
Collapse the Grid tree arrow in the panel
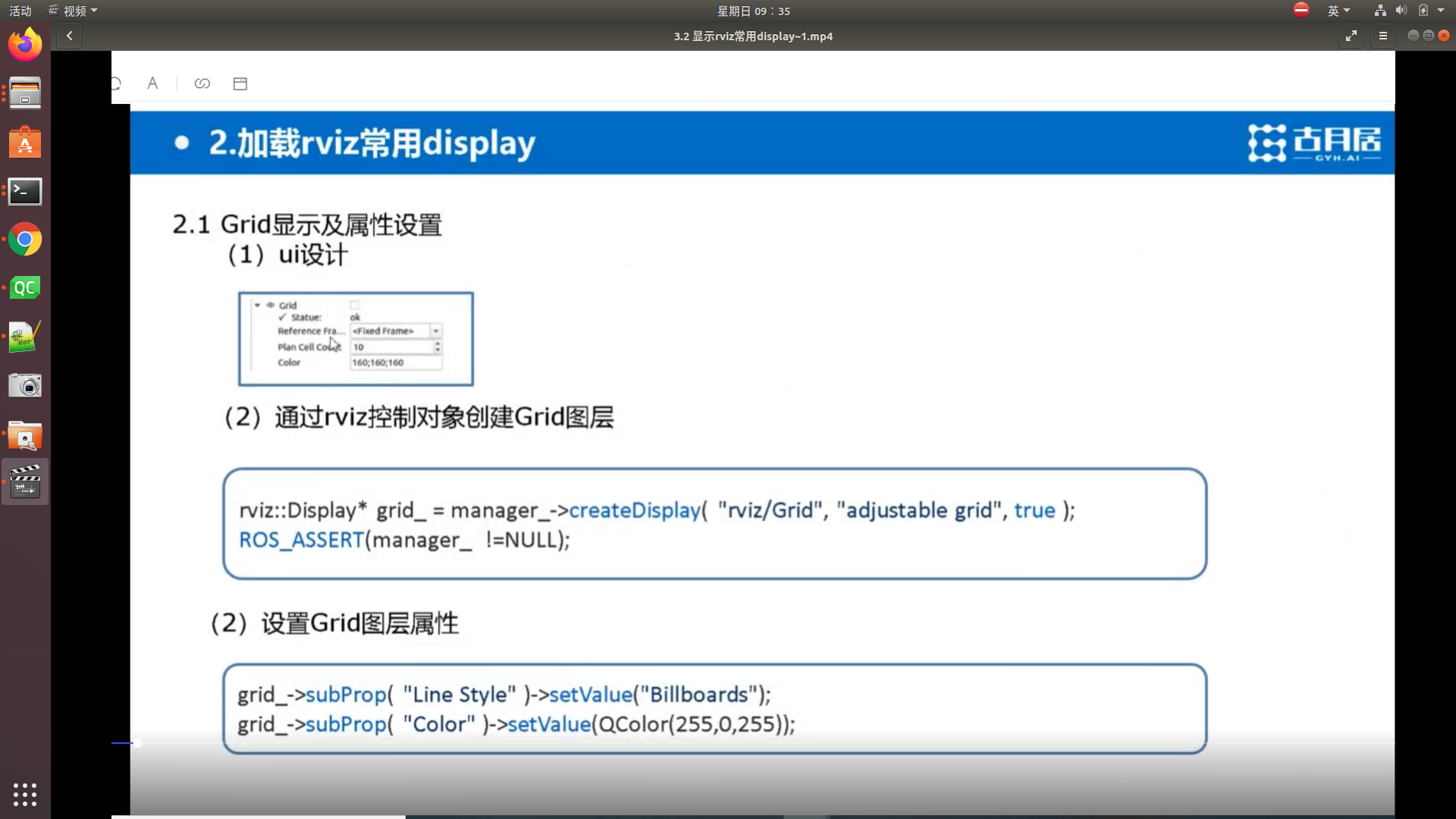click(x=258, y=305)
